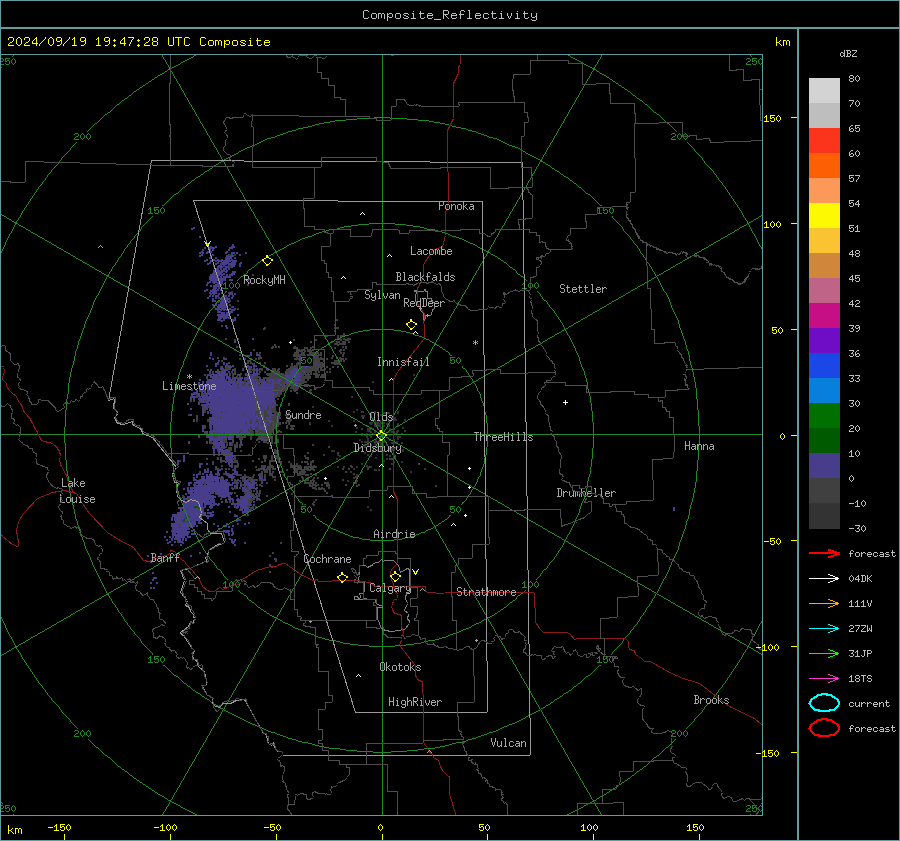
Task: Click the Drumheller label
Action: (586, 493)
